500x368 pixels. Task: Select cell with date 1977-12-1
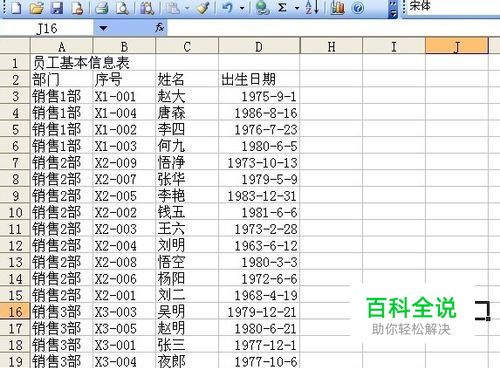coord(259,345)
